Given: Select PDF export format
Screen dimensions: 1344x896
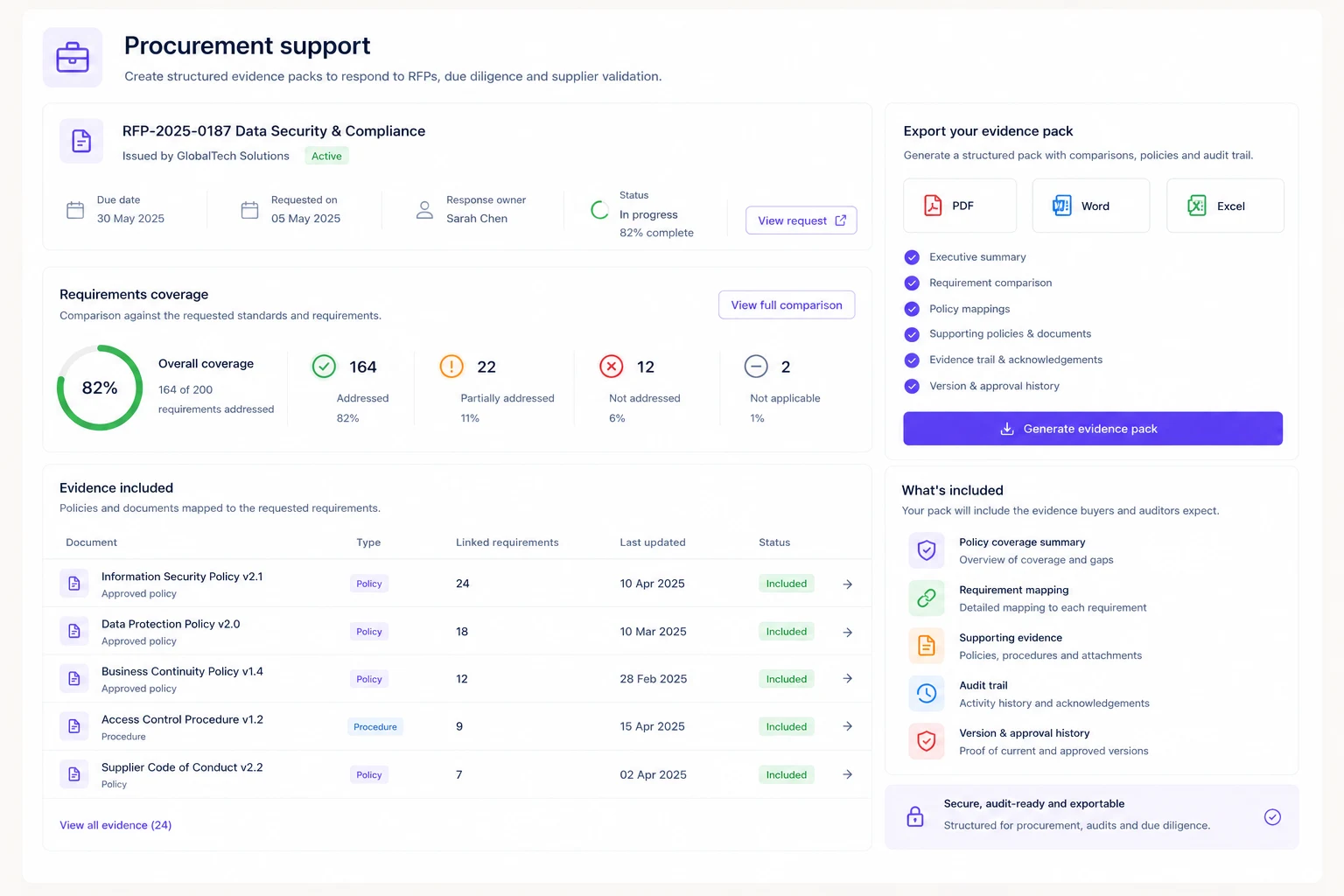Looking at the screenshot, I should [x=960, y=206].
